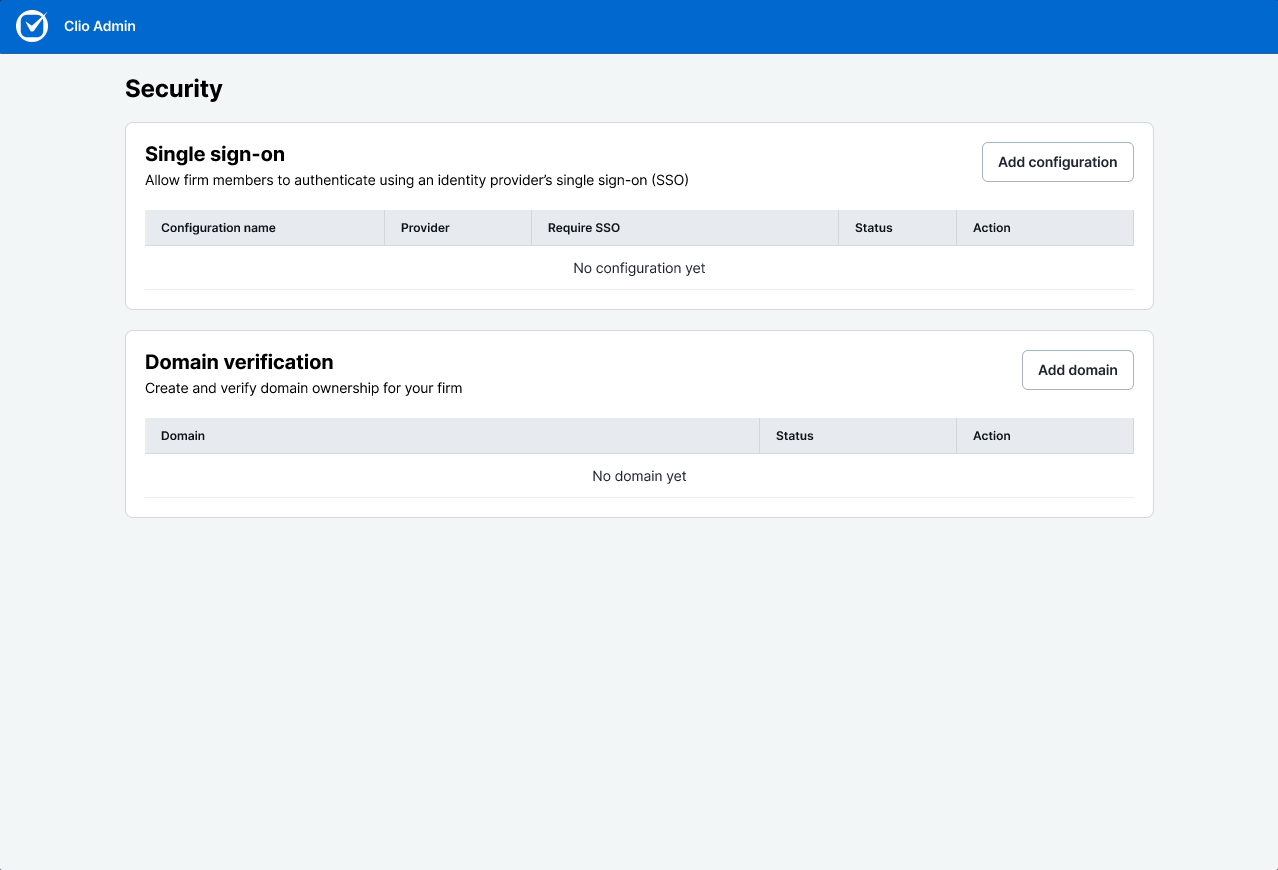Click the 'No configuration yet' row
The image size is (1278, 870).
point(639,268)
